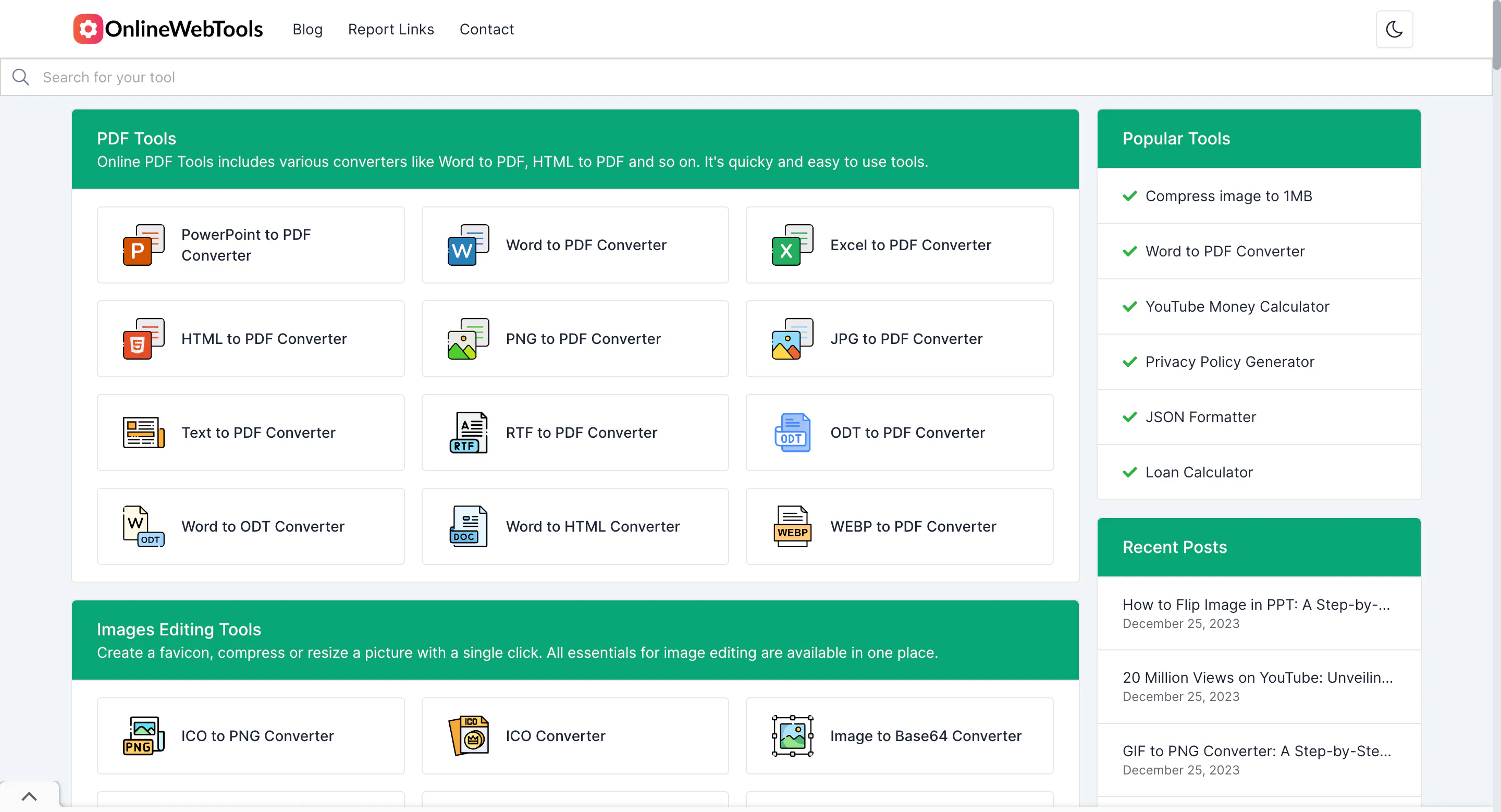Click checkmark icon beside Loan Calculator
The height and width of the screenshot is (812, 1501).
tap(1129, 472)
